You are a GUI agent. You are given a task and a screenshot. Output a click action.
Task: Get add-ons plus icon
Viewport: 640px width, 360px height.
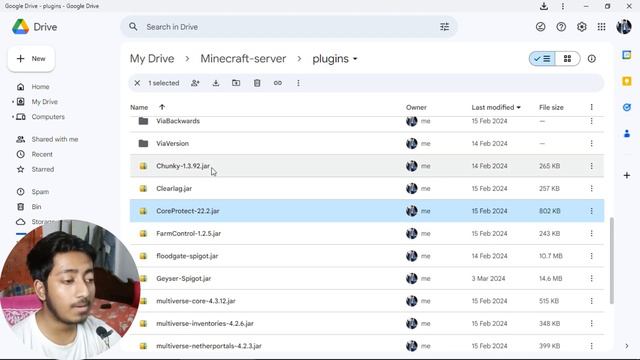tap(627, 176)
